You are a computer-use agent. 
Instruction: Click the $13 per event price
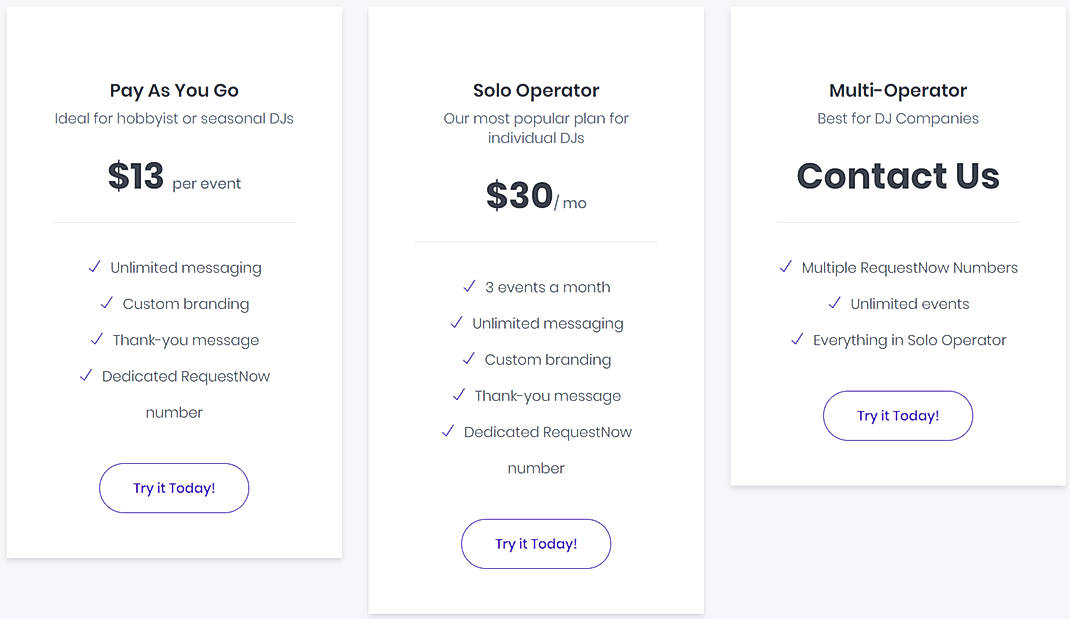pos(174,180)
